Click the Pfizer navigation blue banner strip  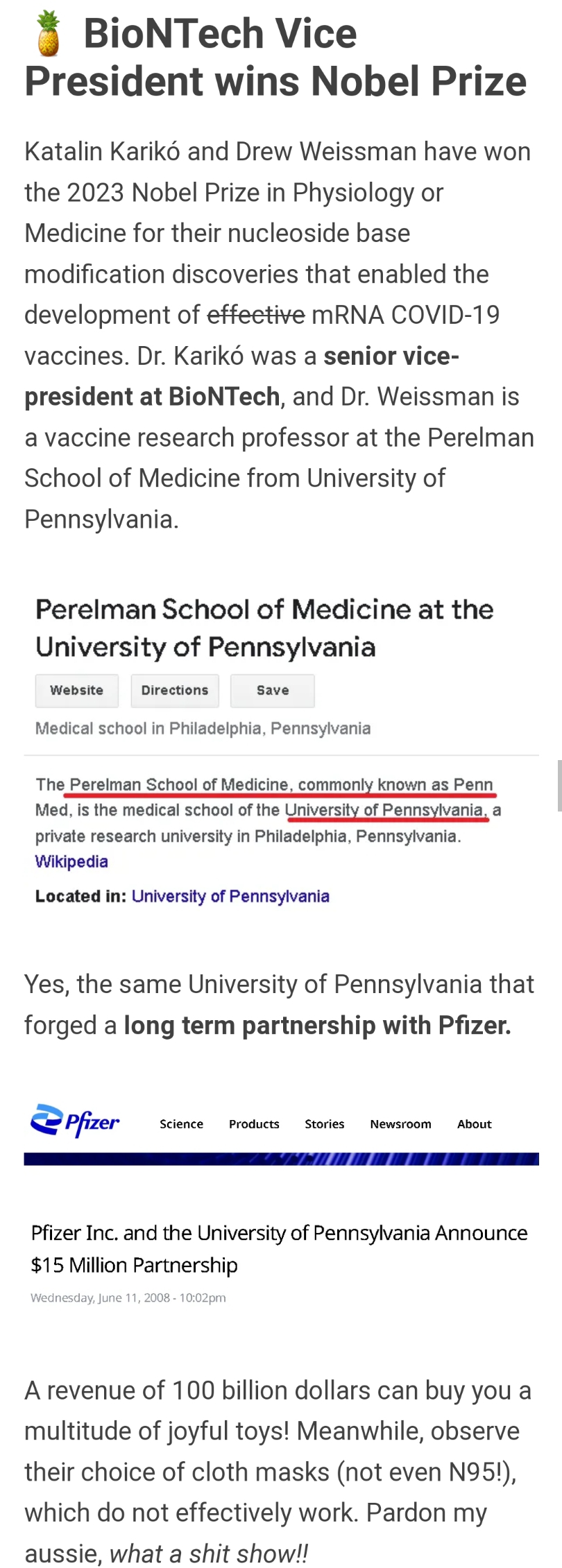282,1159
